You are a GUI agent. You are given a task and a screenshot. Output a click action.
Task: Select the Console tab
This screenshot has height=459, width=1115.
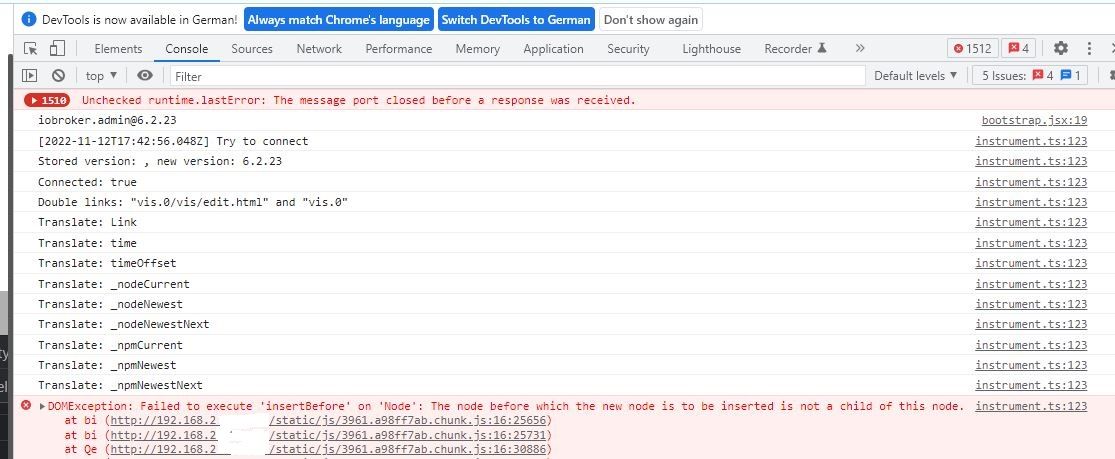pos(187,48)
